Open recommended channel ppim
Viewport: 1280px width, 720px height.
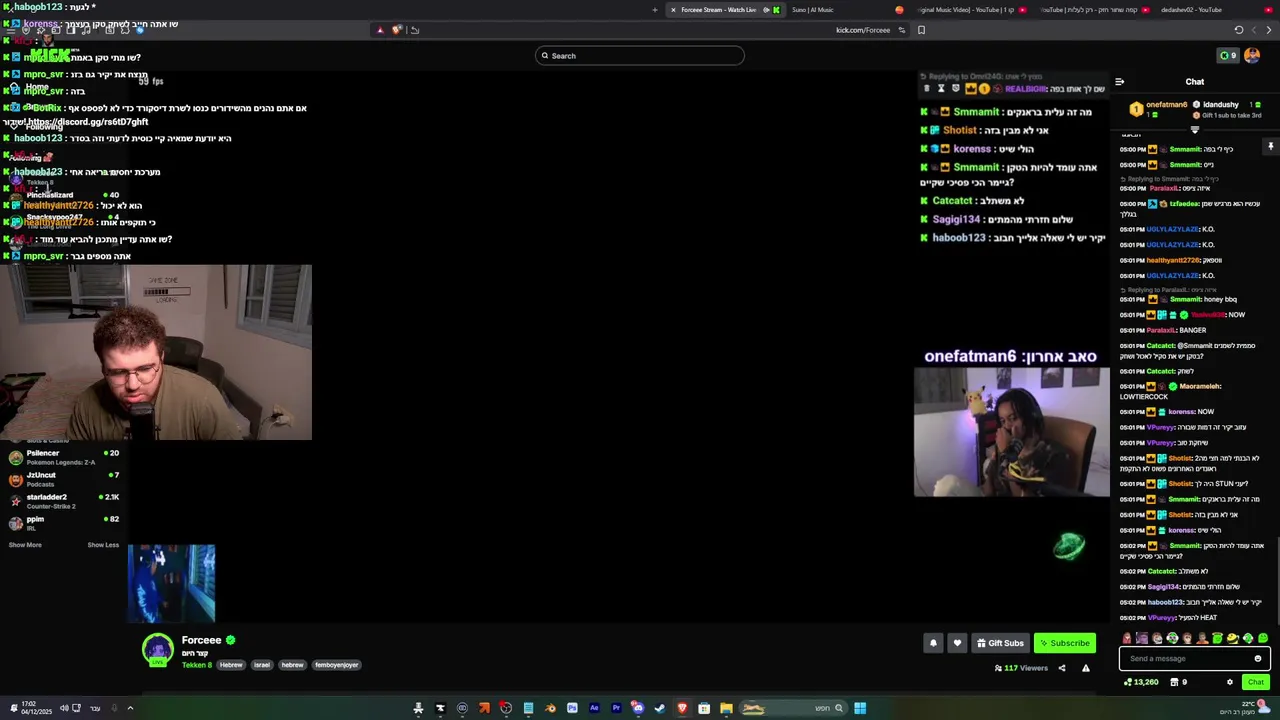coord(62,523)
